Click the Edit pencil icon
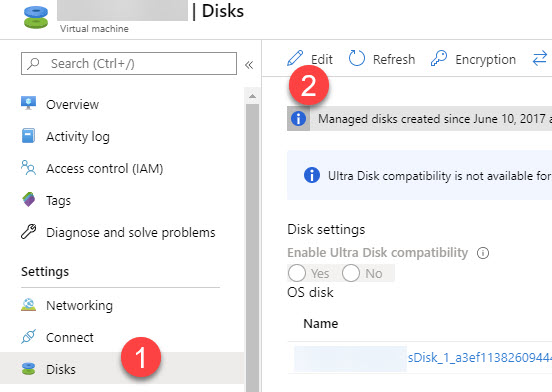The height and width of the screenshot is (392, 552). 295,58
